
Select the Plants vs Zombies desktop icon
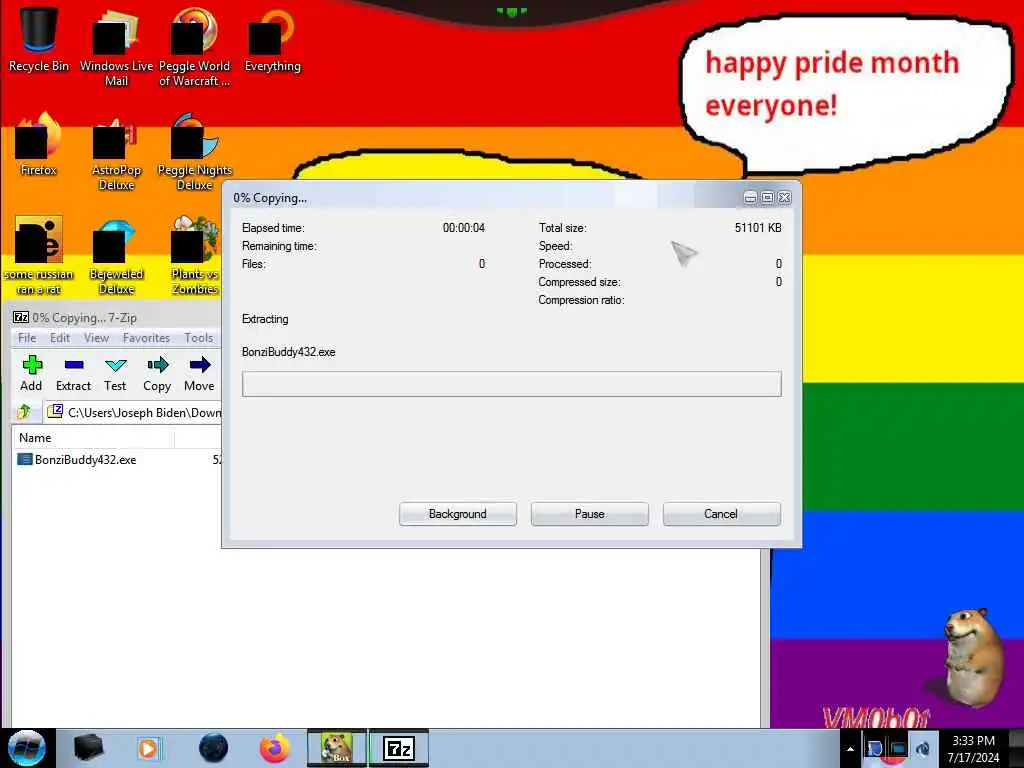pos(195,256)
